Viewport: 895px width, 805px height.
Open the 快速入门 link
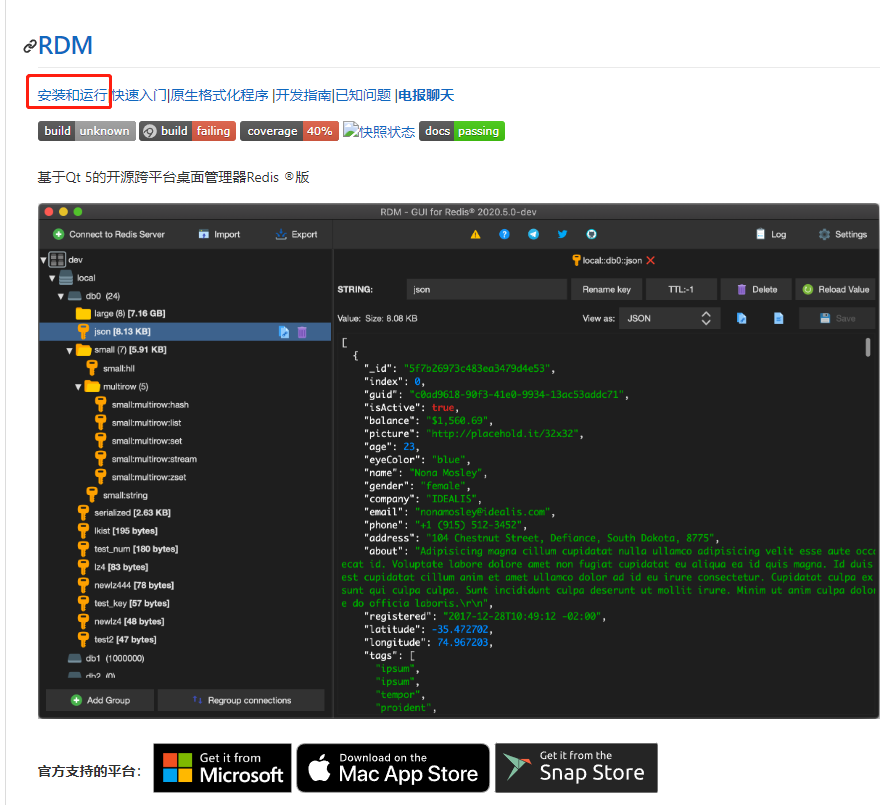[x=139, y=95]
